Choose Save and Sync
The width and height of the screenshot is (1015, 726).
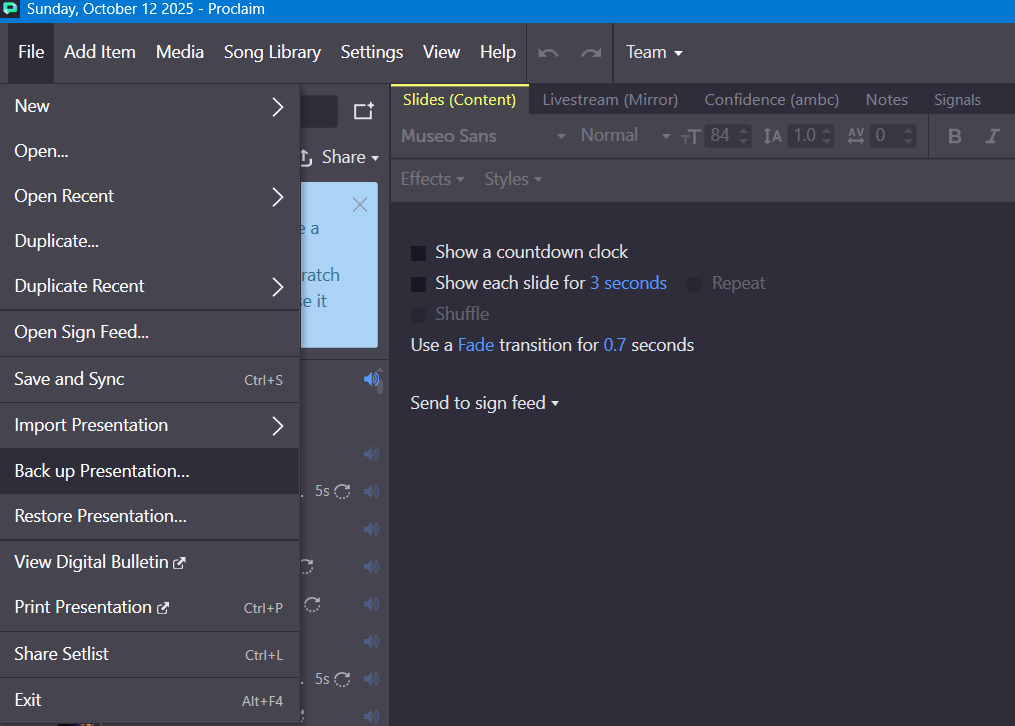[x=150, y=379]
